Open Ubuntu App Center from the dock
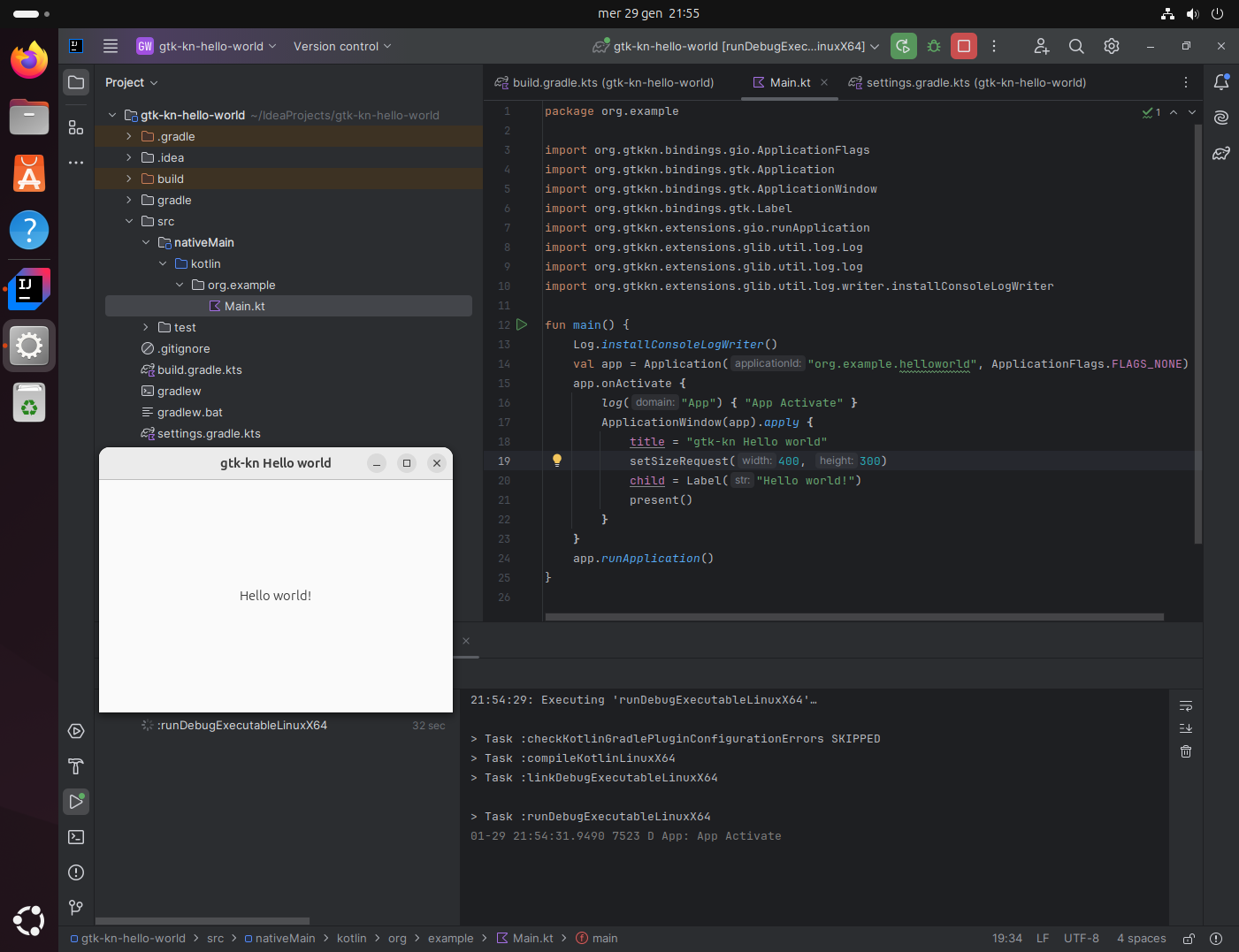The height and width of the screenshot is (952, 1239). pyautogui.click(x=29, y=173)
